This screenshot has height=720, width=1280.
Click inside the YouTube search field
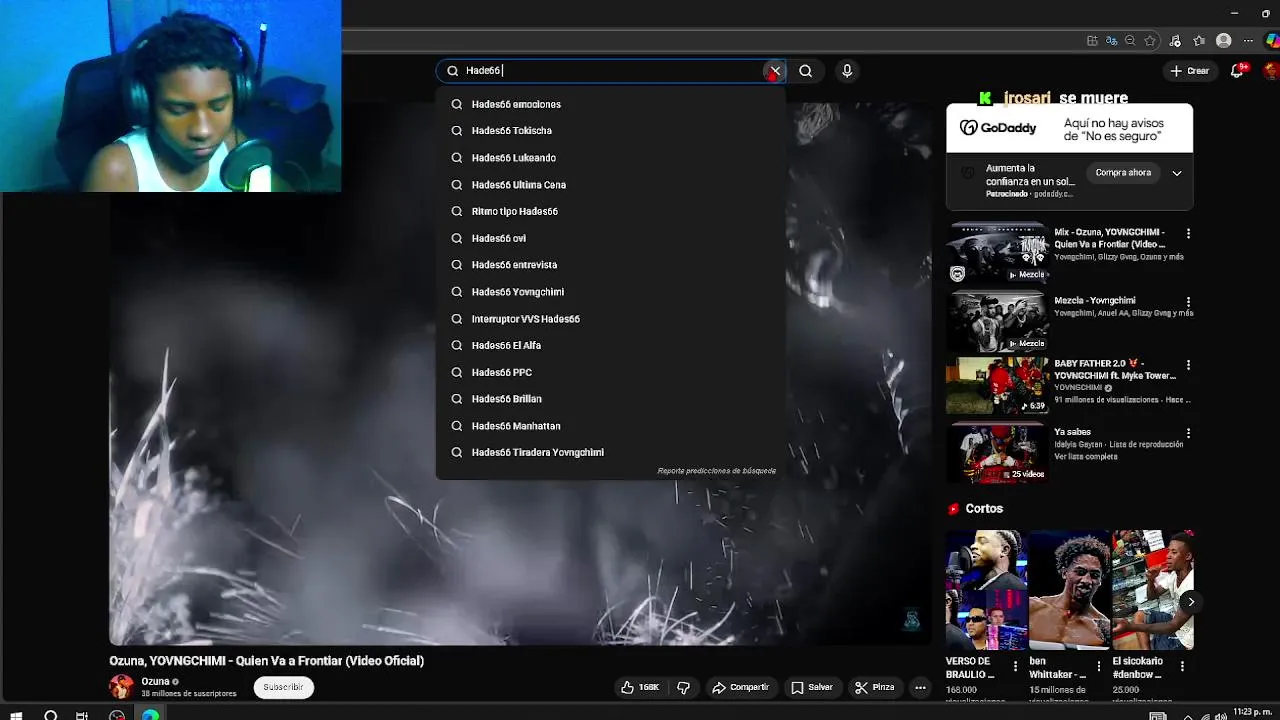point(610,71)
